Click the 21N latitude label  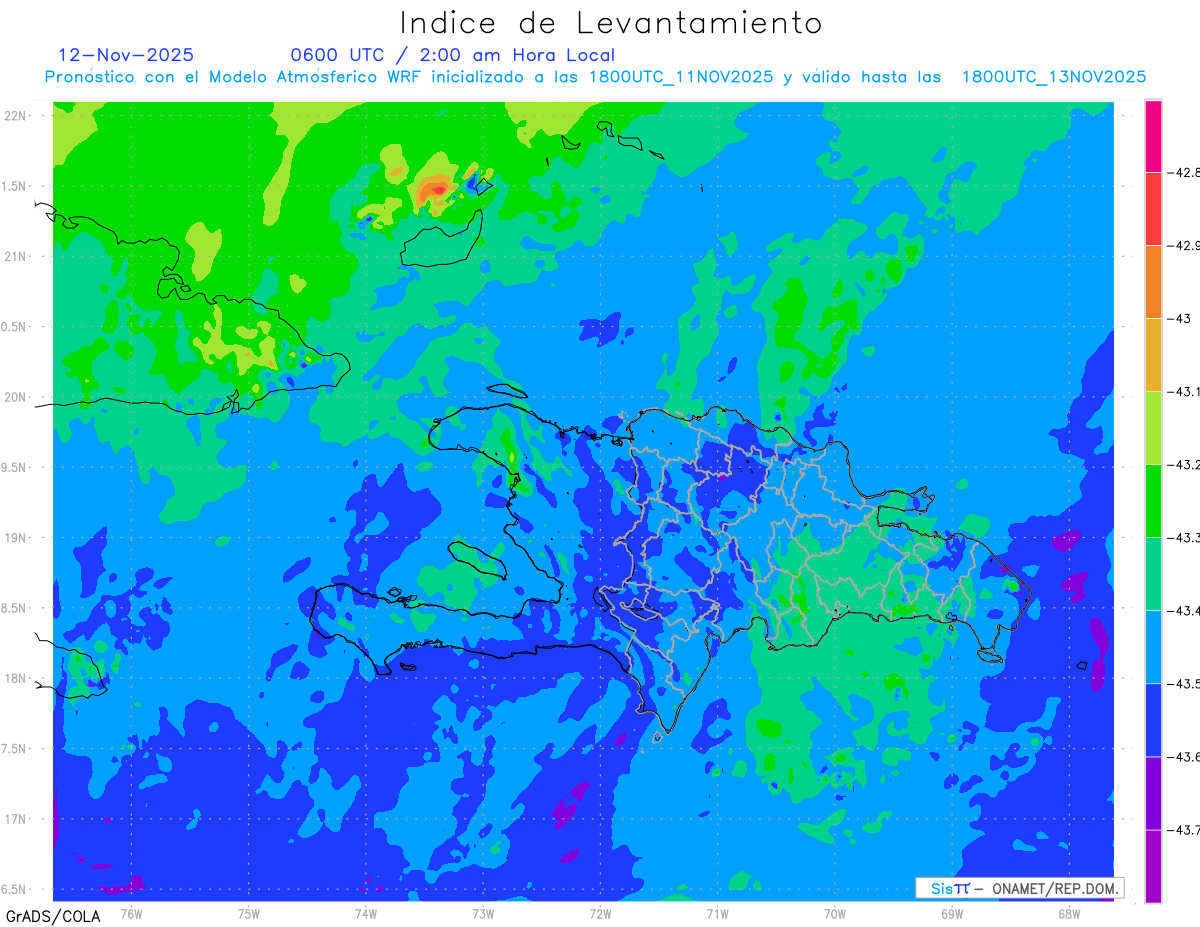[16, 257]
